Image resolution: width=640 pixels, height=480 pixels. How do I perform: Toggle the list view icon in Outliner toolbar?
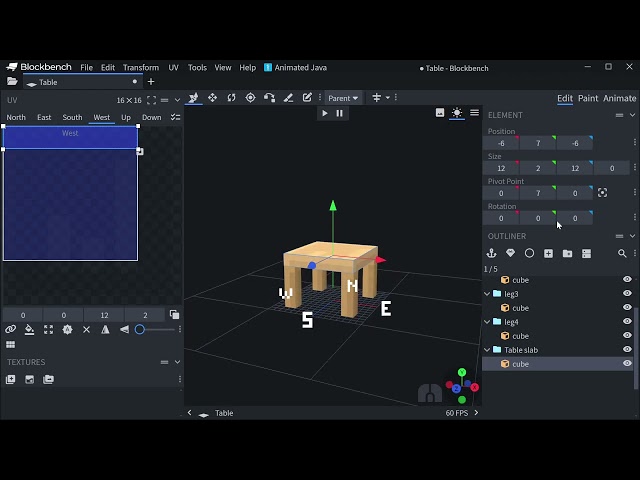(587, 253)
